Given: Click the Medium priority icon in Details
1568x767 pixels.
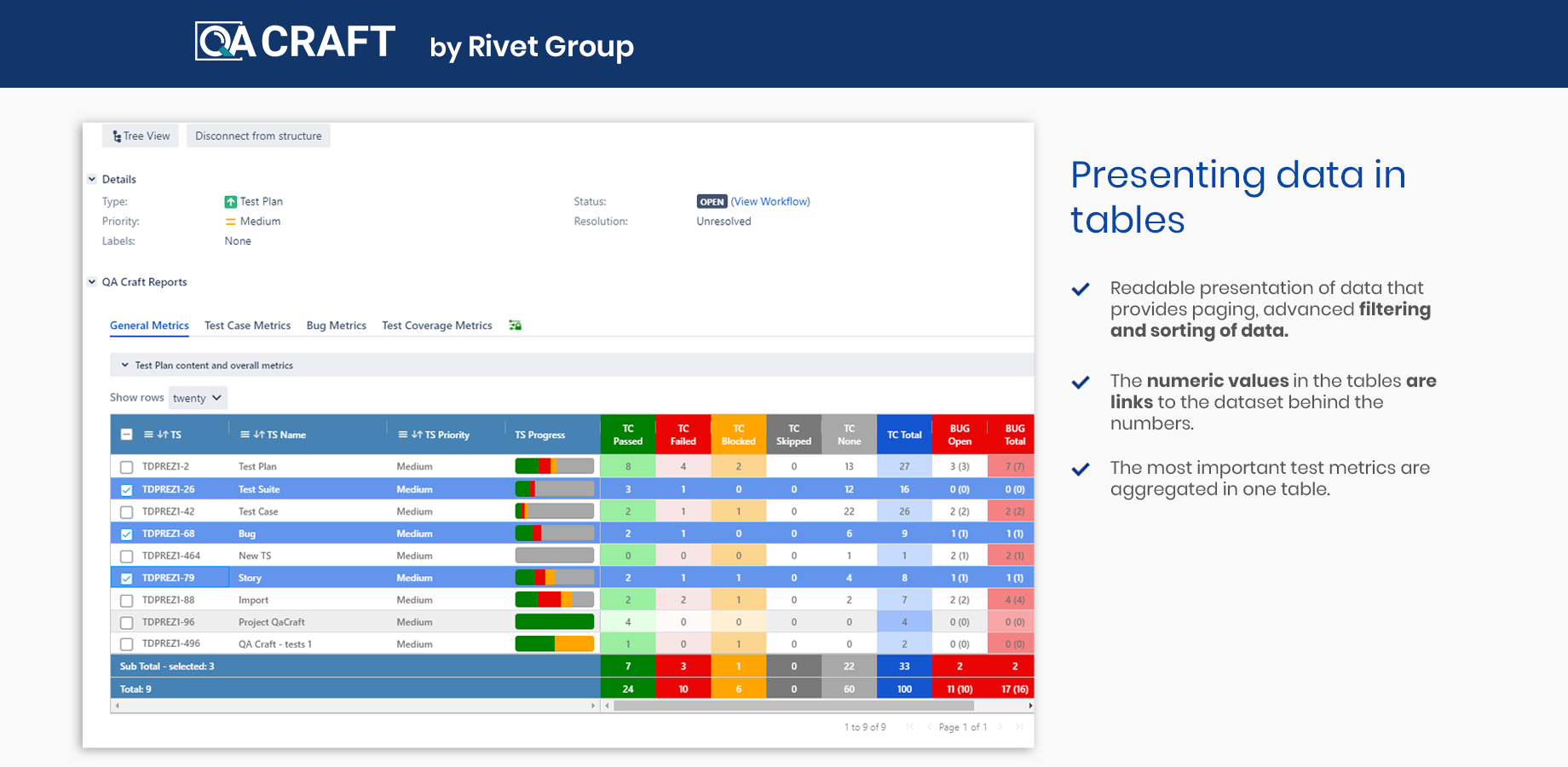Looking at the screenshot, I should coord(230,222).
